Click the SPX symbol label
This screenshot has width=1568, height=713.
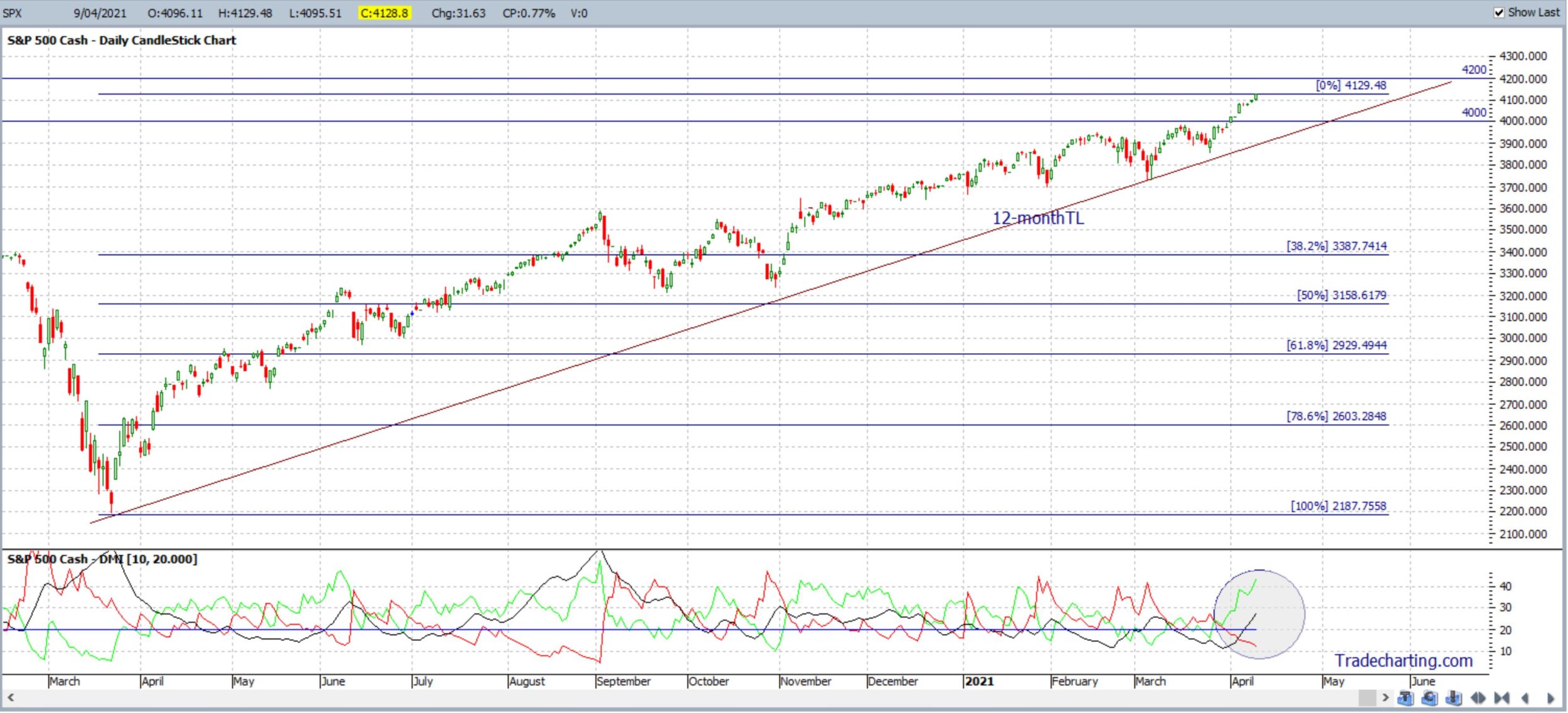[x=12, y=13]
